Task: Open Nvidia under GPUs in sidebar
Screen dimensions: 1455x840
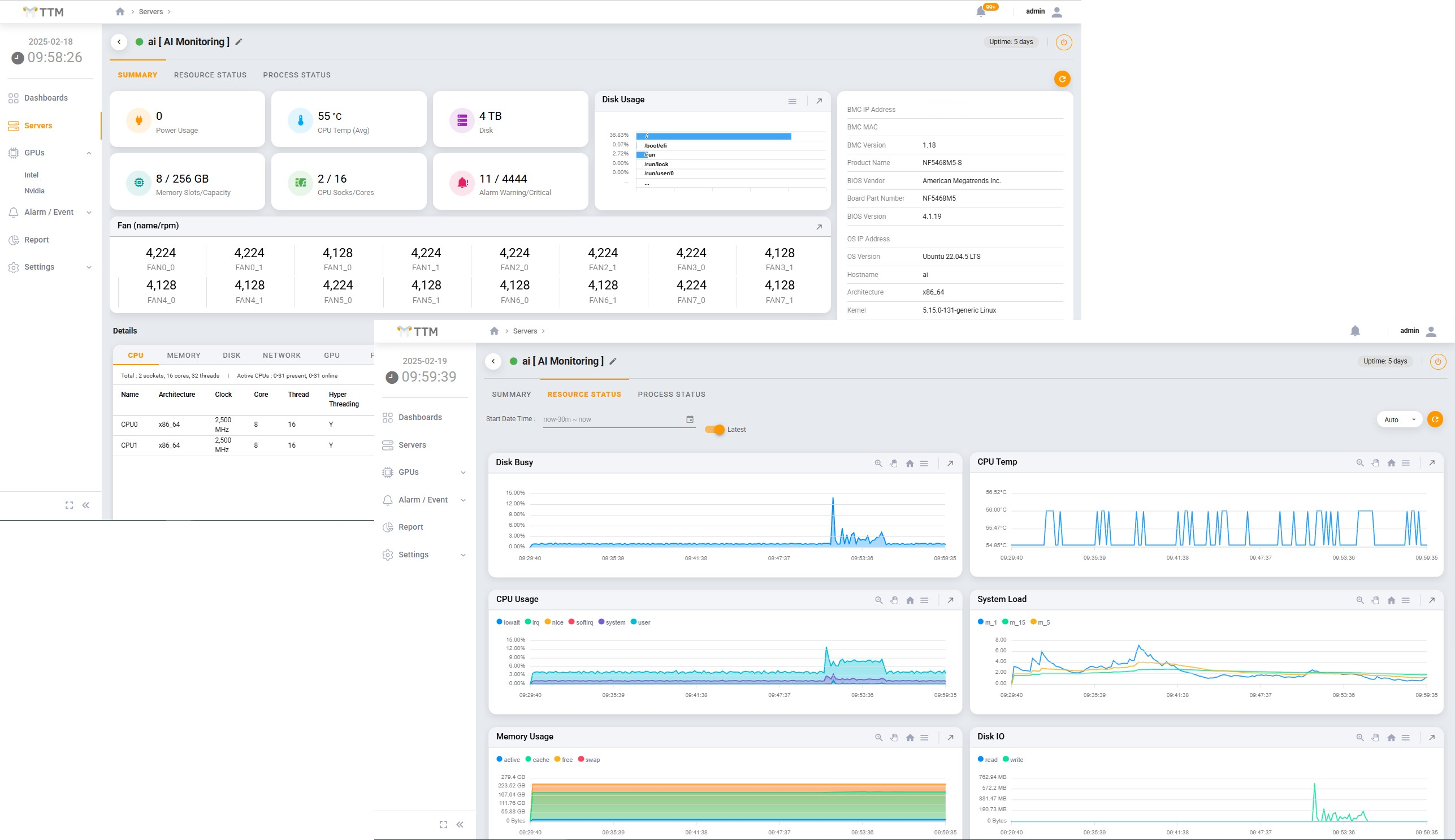Action: tap(34, 191)
